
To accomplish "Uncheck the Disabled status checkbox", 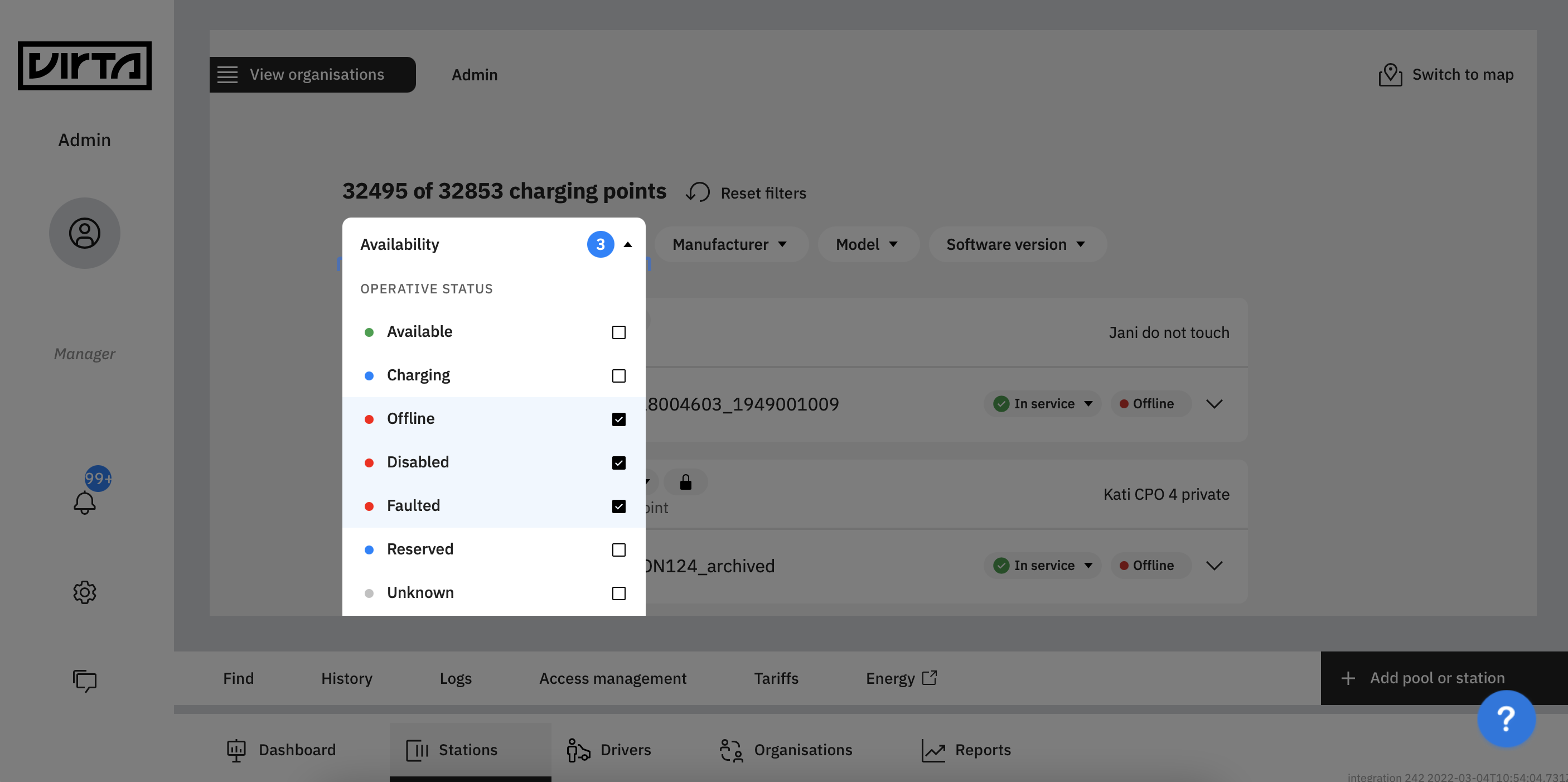I will click(x=618, y=462).
